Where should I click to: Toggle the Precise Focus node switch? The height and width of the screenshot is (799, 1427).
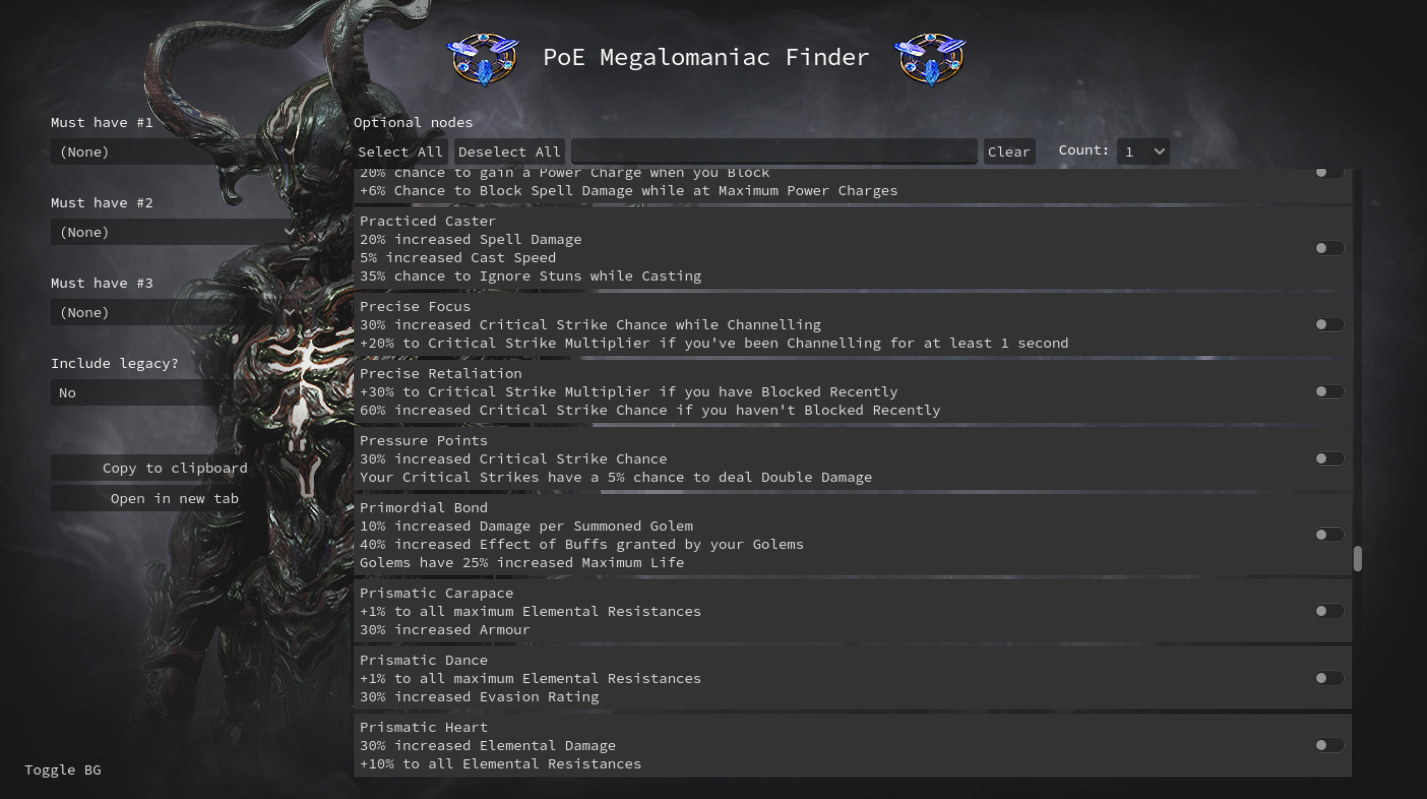[x=1329, y=324]
